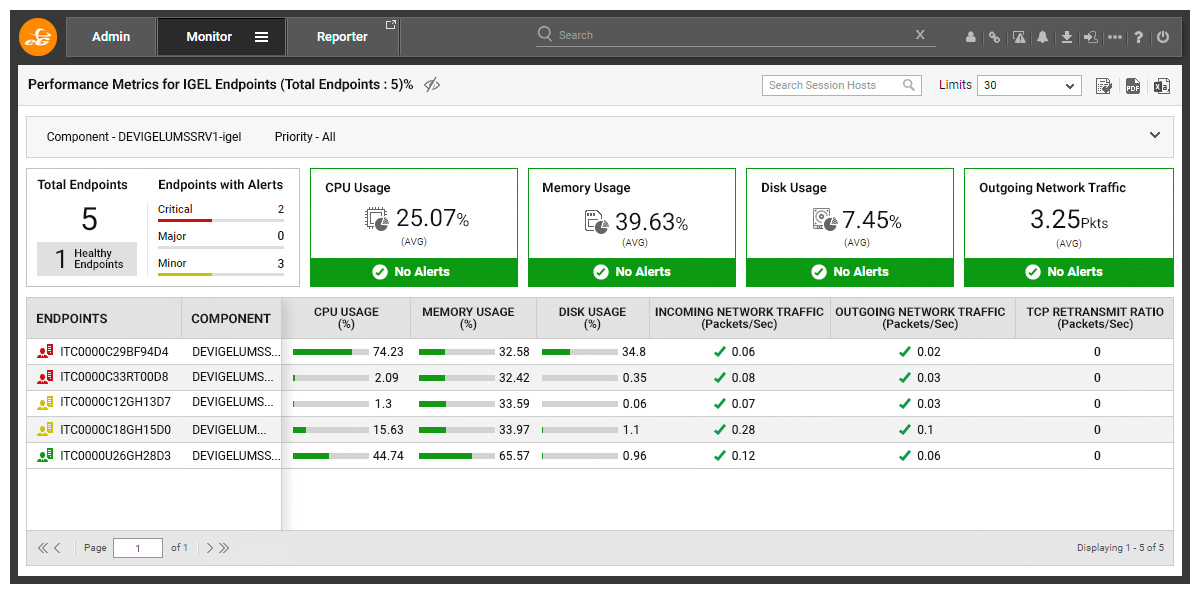Click the COMPONENT column header
This screenshot has width=1200, height=594.
(231, 319)
